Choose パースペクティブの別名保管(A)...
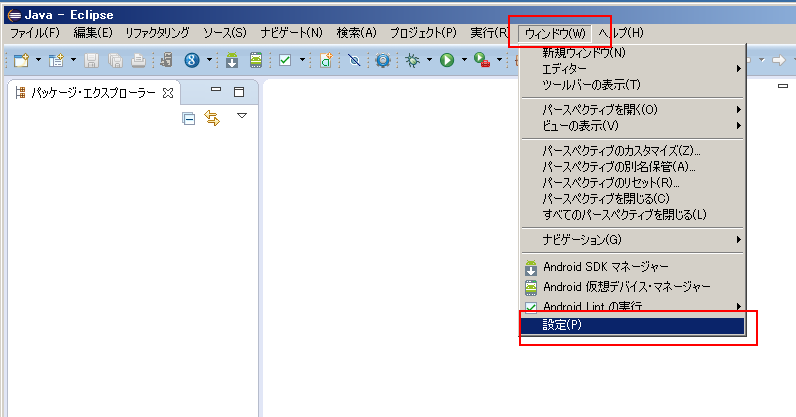This screenshot has height=417, width=796. (632, 167)
